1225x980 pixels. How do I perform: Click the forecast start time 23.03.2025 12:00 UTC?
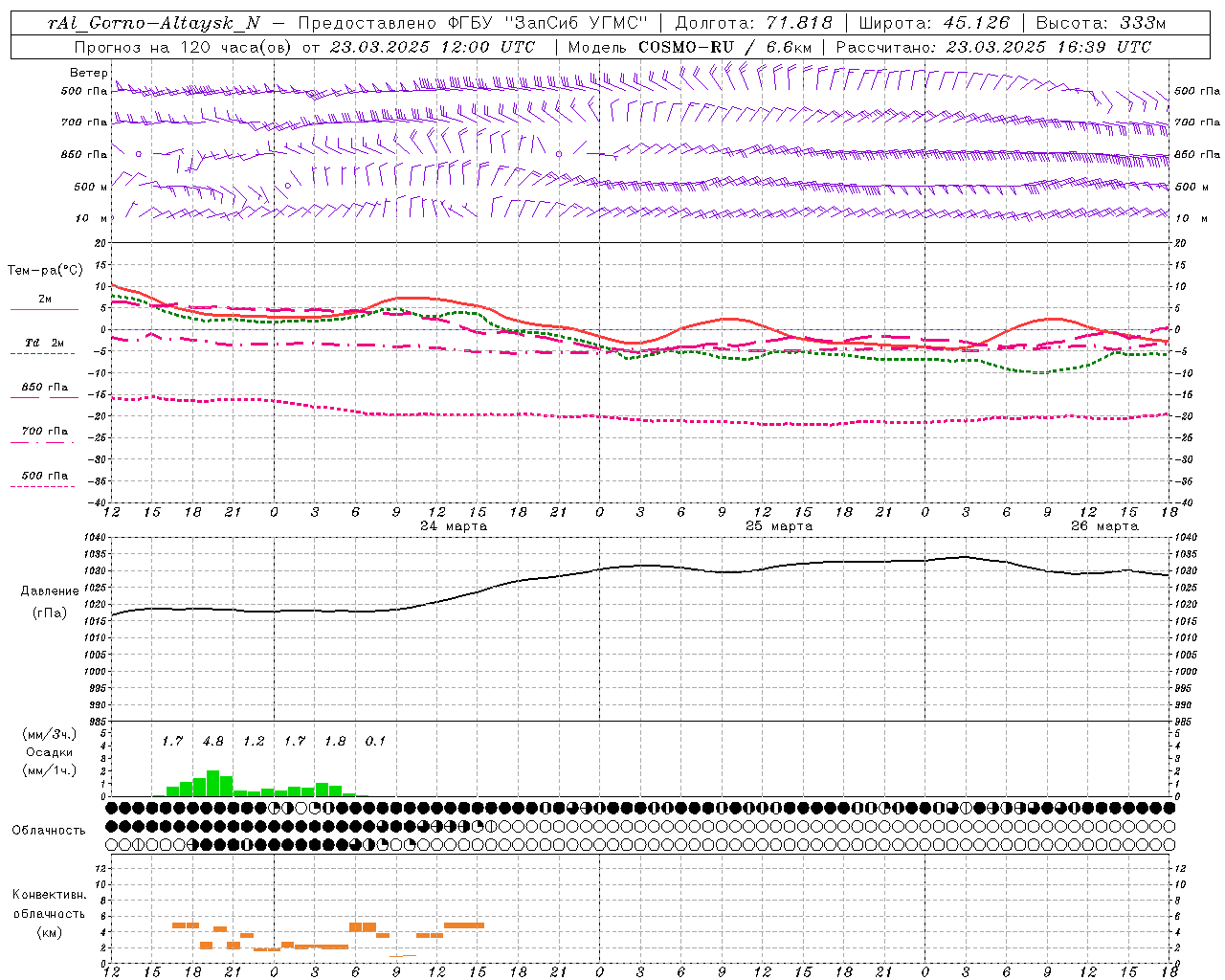[433, 47]
